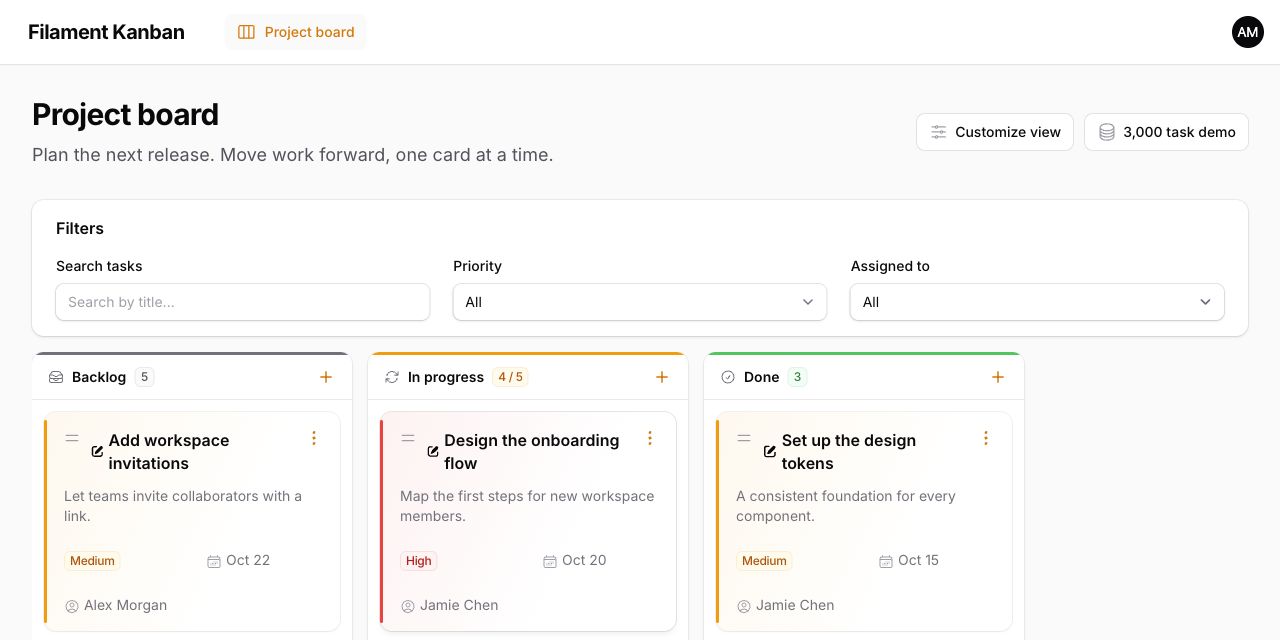
Task: Click the Filament Kanban brand title
Action: pyautogui.click(x=106, y=32)
